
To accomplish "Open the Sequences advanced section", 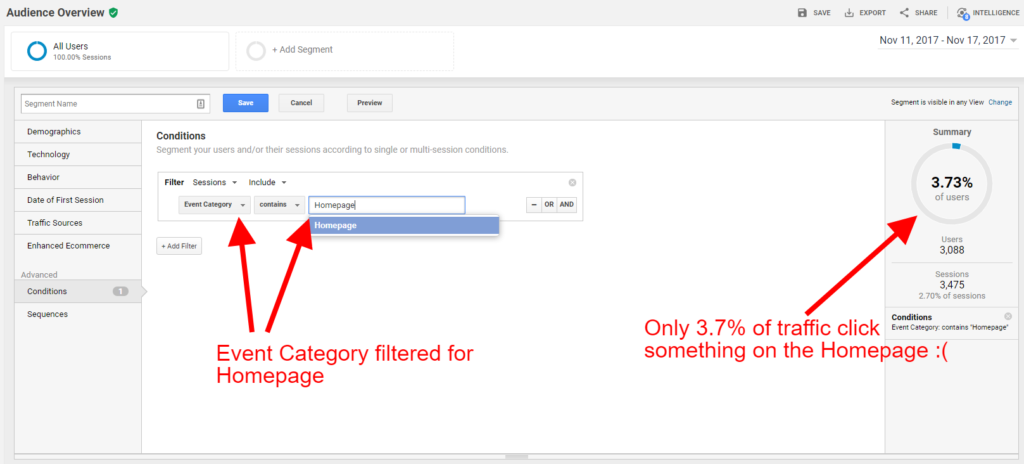I will 78,314.
